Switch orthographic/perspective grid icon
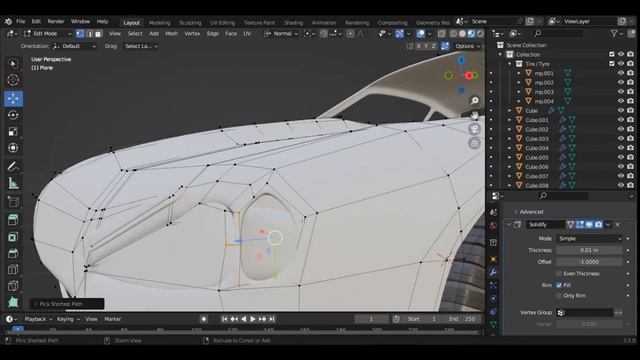Viewport: 640px width, 360px height. [x=474, y=144]
